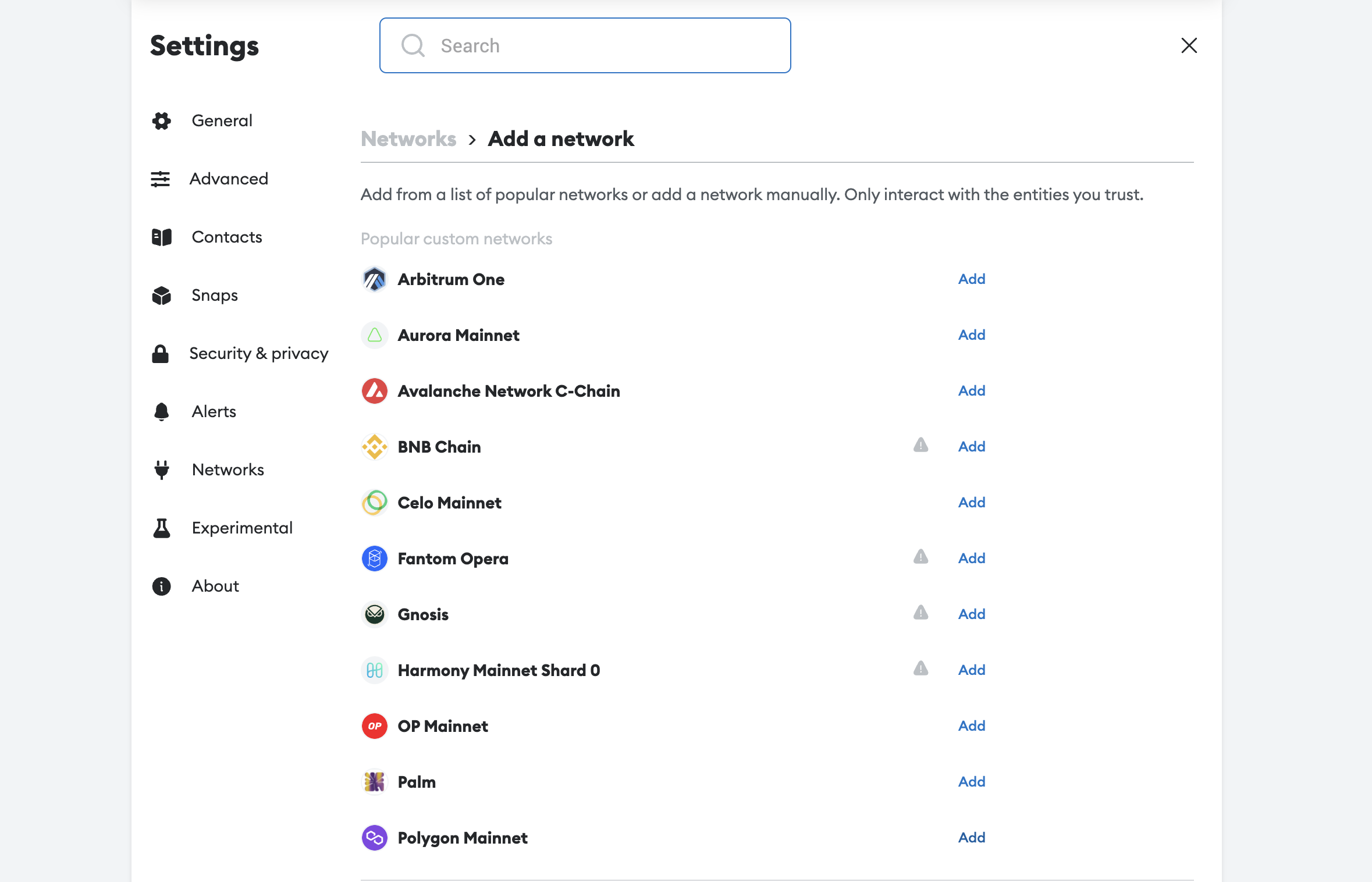Click the search magnifier icon
This screenshot has width=1372, height=882.
coord(413,45)
